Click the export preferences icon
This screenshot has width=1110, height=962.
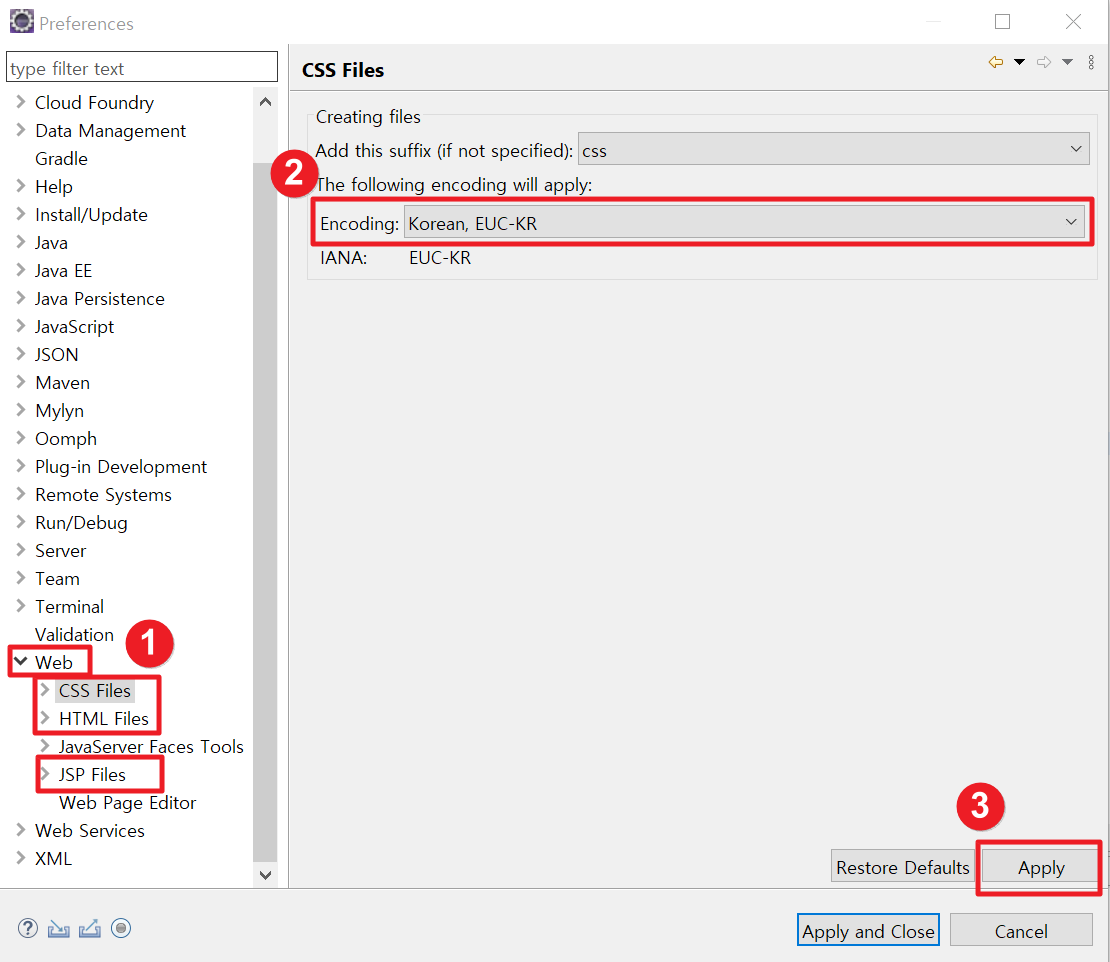click(x=90, y=929)
